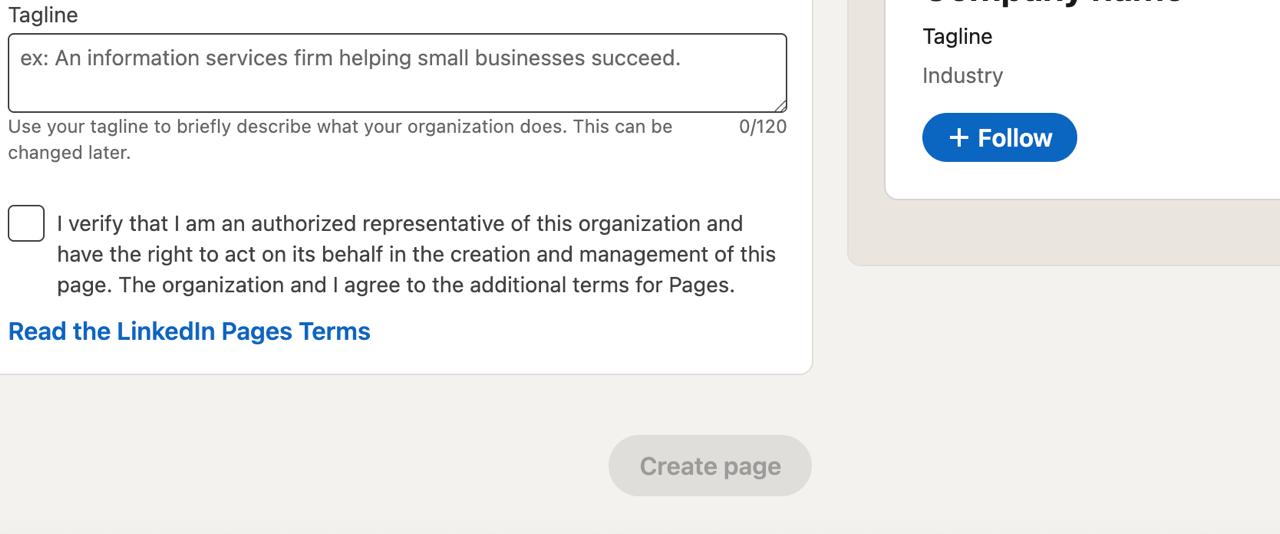Click the Tagline label above the text field
This screenshot has width=1280, height=534.
[x=43, y=15]
